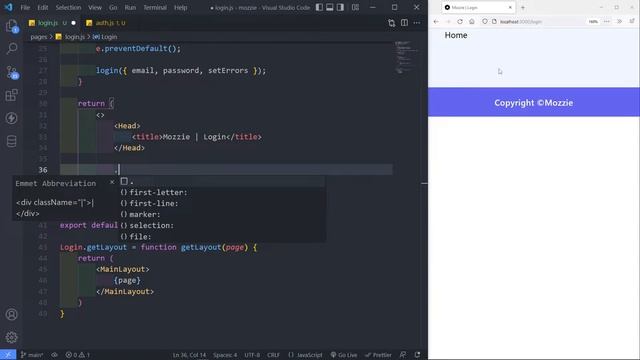Click the browser address bar localhost URL
Image resolution: width=640 pixels, height=360 pixels.
pyautogui.click(x=521, y=21)
